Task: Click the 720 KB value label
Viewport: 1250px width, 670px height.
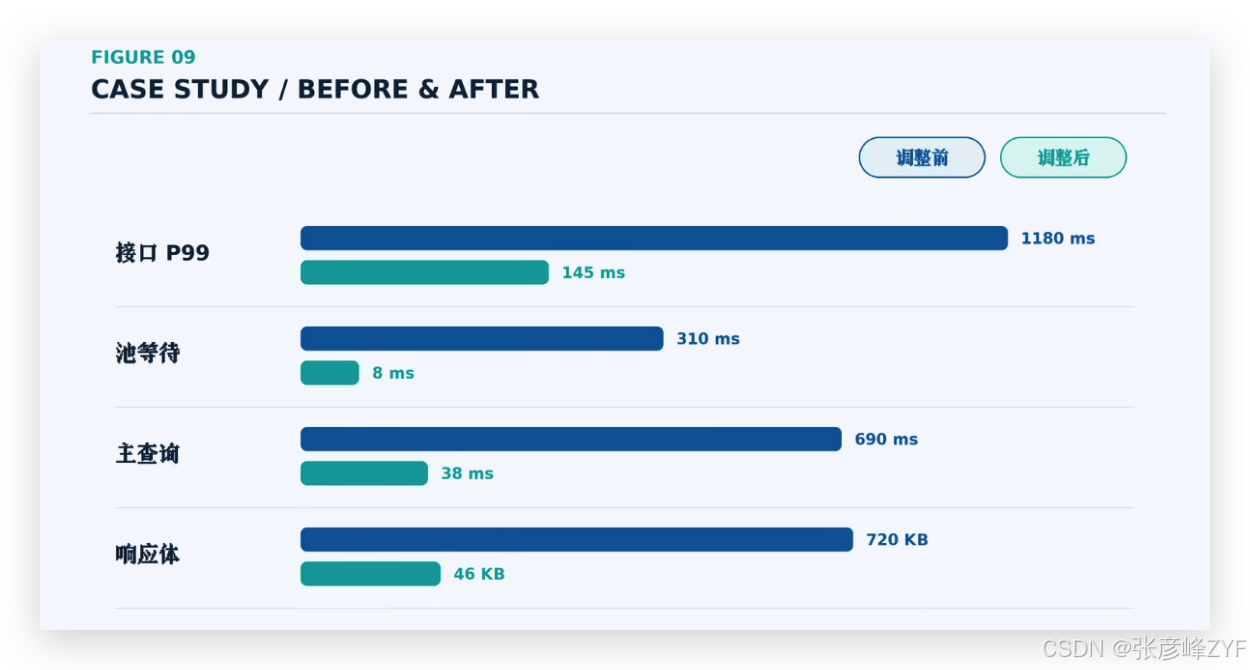Action: (897, 540)
